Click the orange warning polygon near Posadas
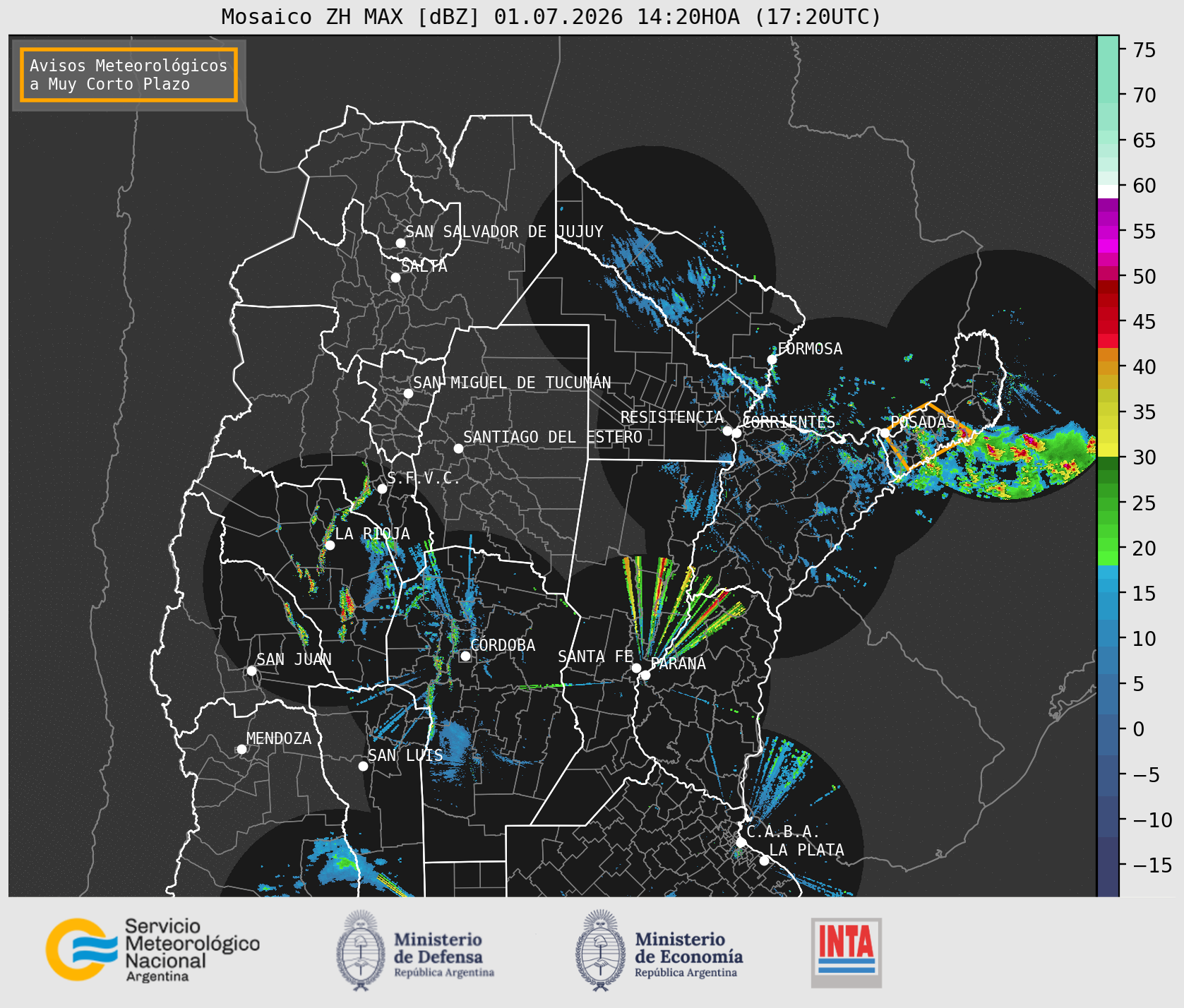This screenshot has width=1184, height=1008. click(929, 436)
